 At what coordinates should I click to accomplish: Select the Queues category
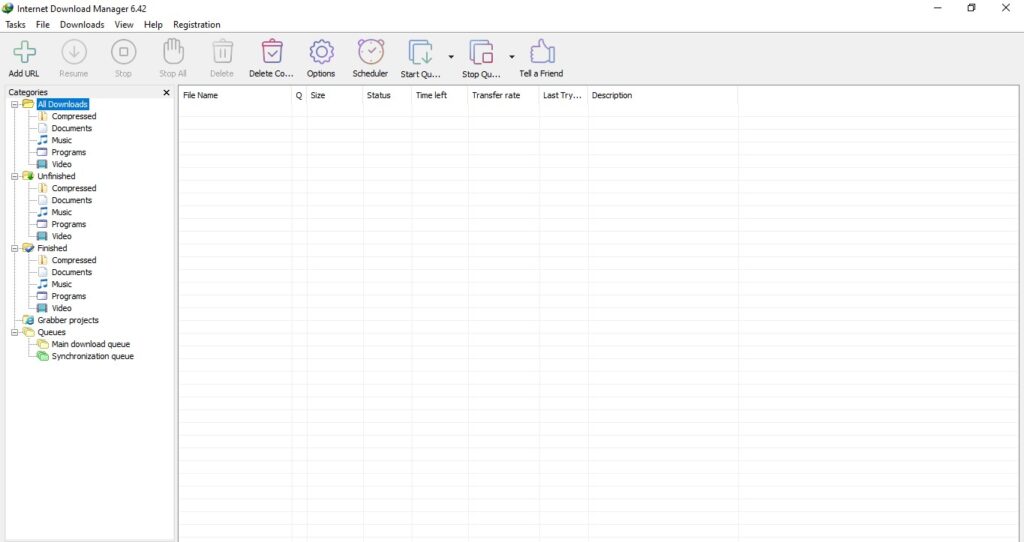(x=52, y=332)
